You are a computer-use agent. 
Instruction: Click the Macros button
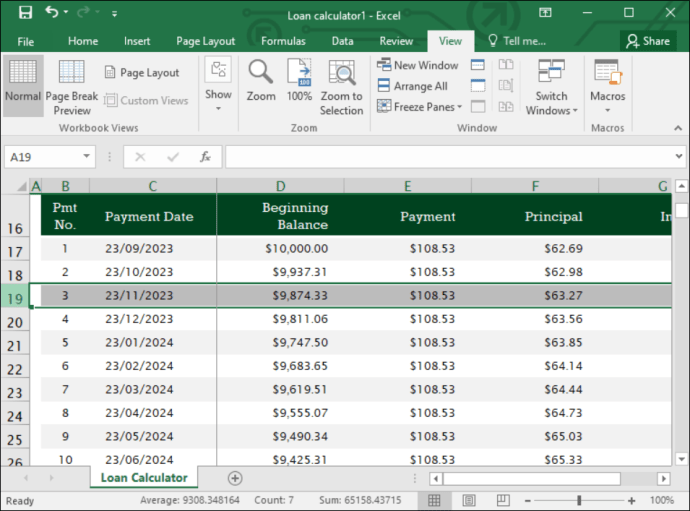(607, 87)
